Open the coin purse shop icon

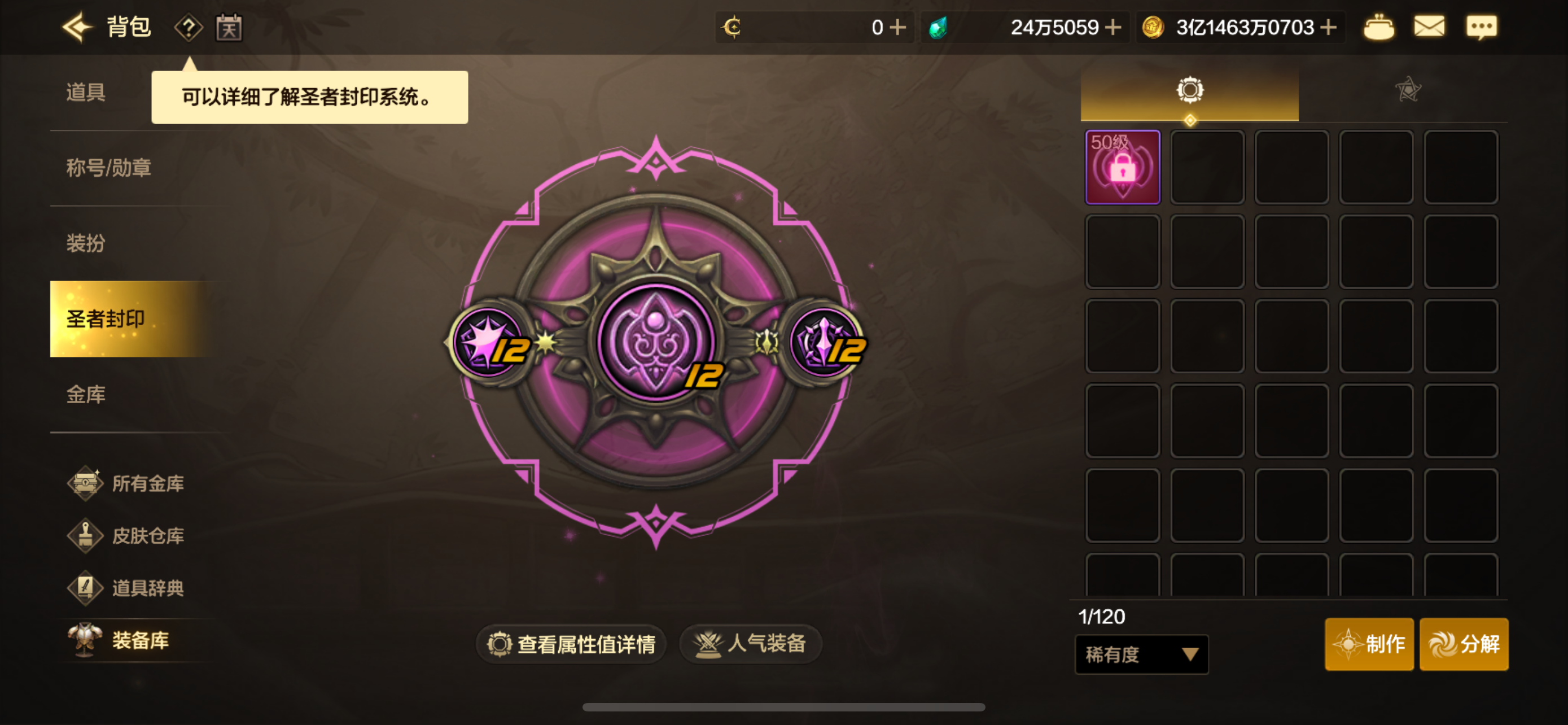[1378, 28]
